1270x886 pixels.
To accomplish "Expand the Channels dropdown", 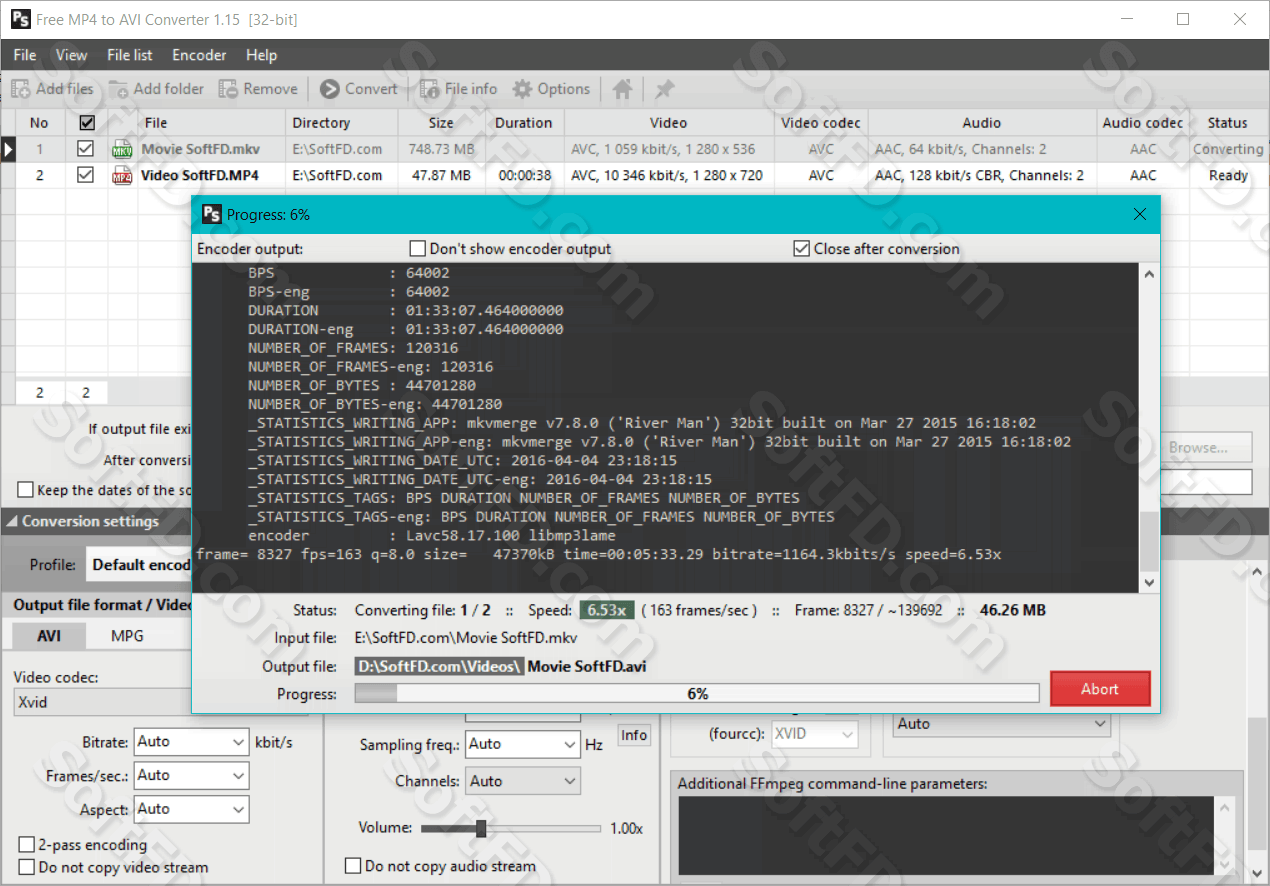I will point(523,781).
